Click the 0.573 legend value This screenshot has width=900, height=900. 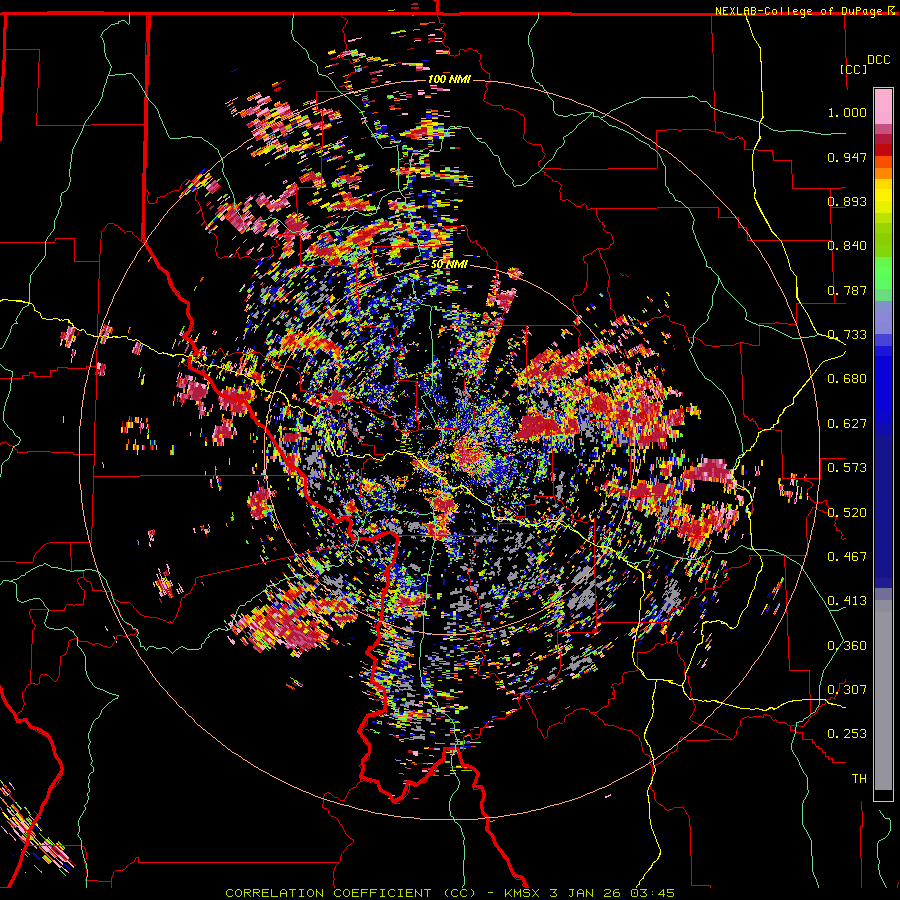pos(847,467)
